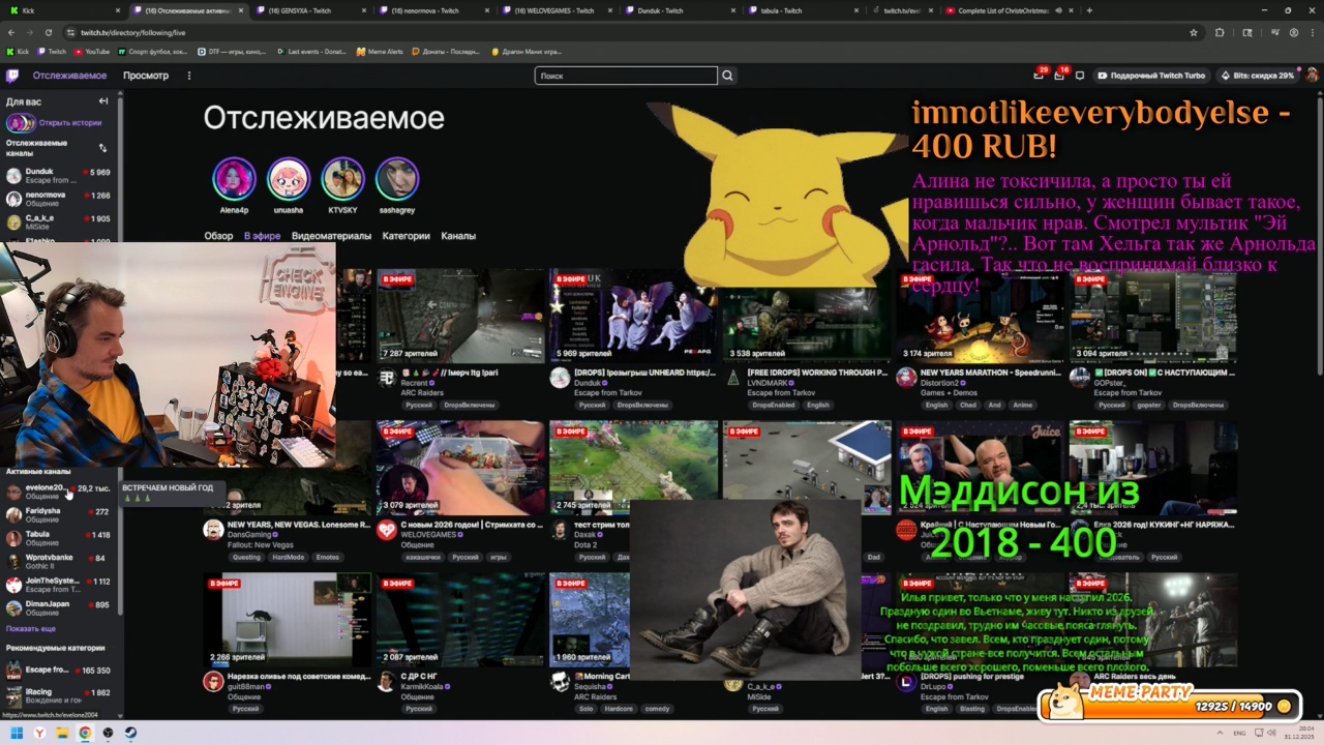Open Alena4p story avatar
This screenshot has height=745, width=1324.
click(234, 179)
